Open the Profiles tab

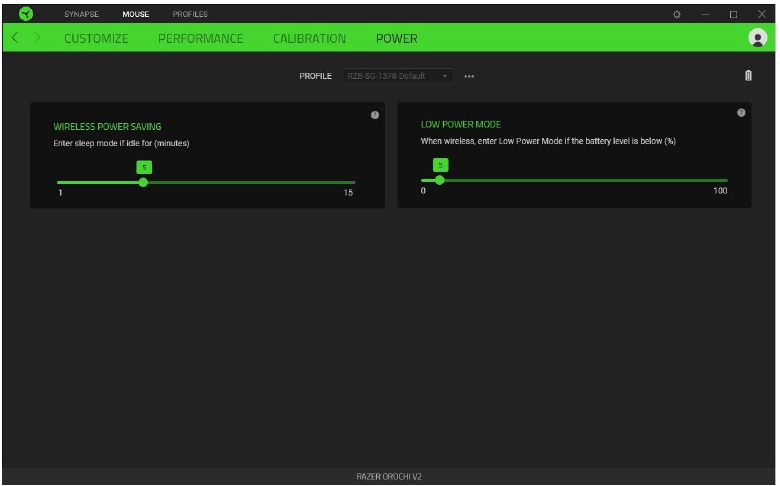[x=190, y=14]
